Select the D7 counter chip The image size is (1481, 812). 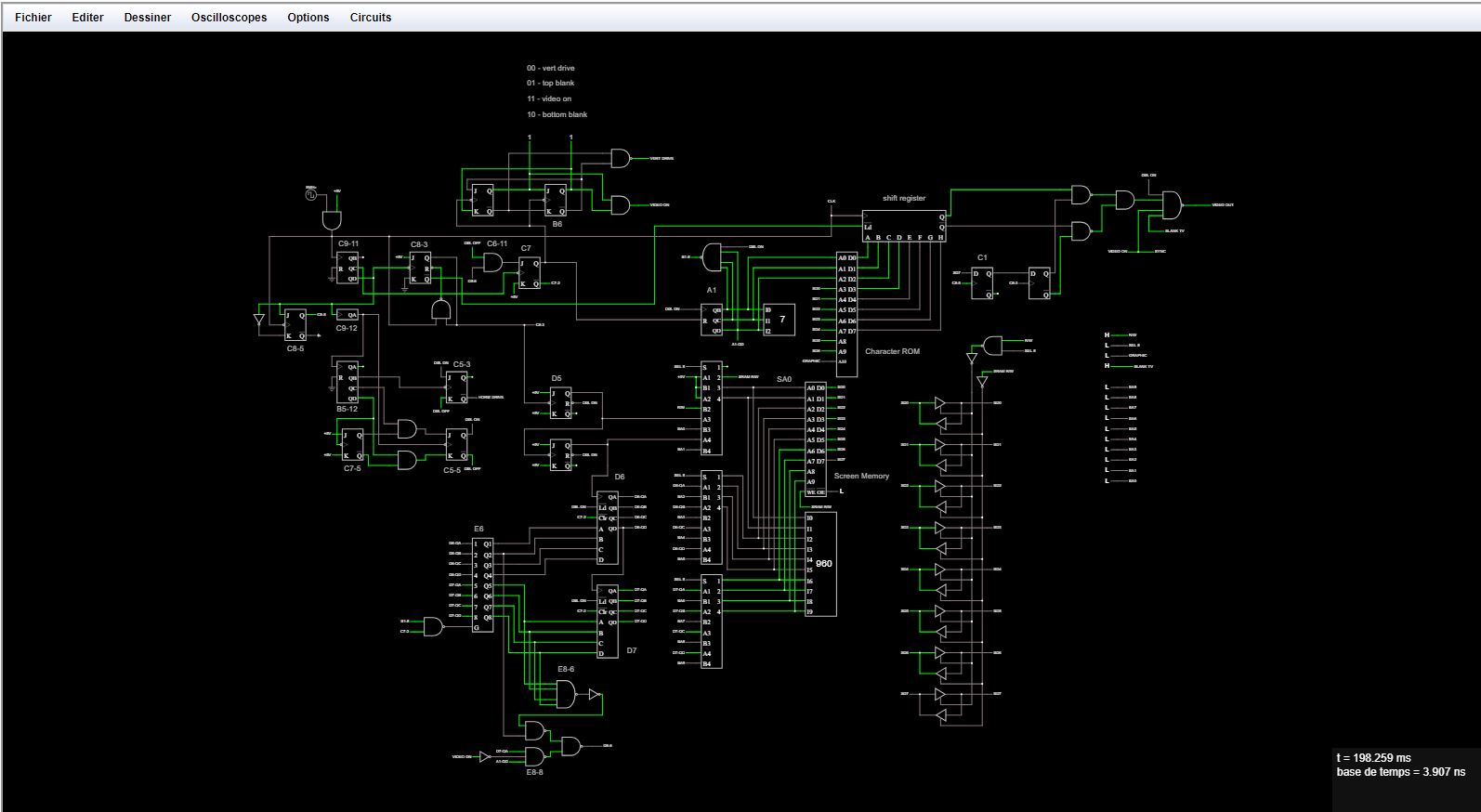tap(608, 621)
